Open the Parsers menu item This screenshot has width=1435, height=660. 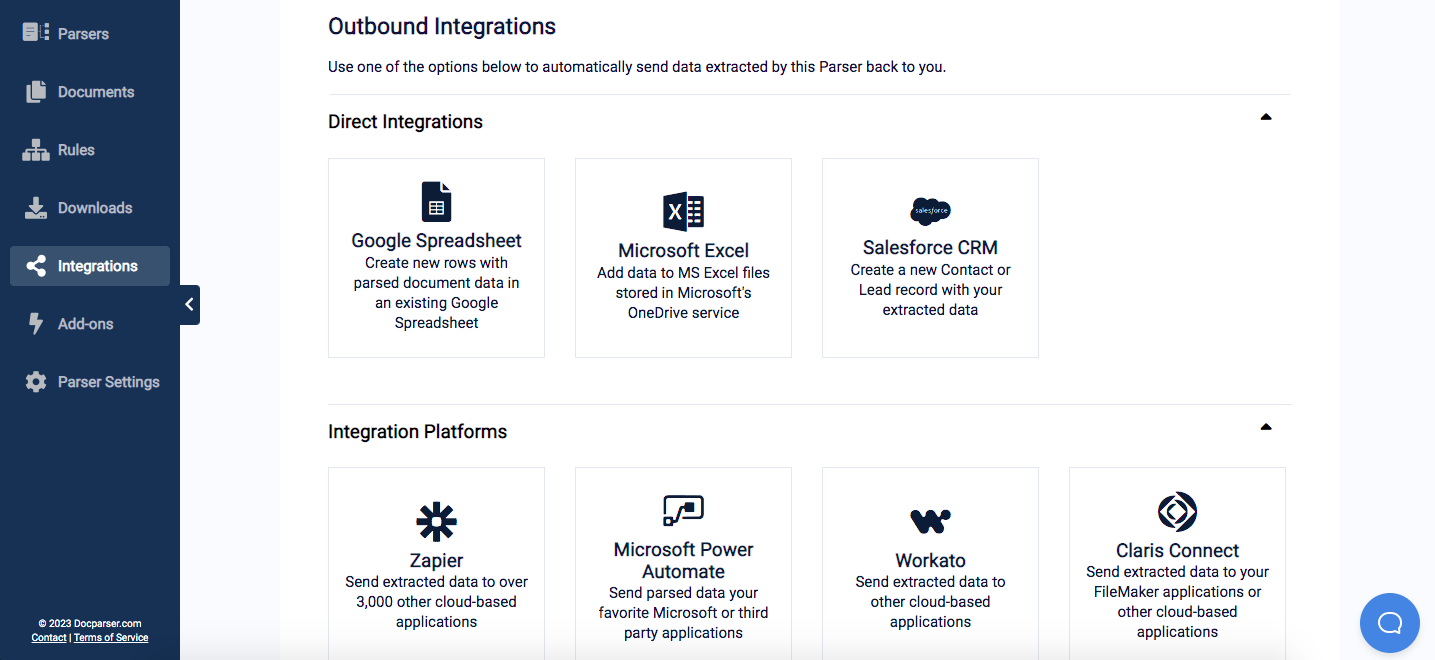83,34
